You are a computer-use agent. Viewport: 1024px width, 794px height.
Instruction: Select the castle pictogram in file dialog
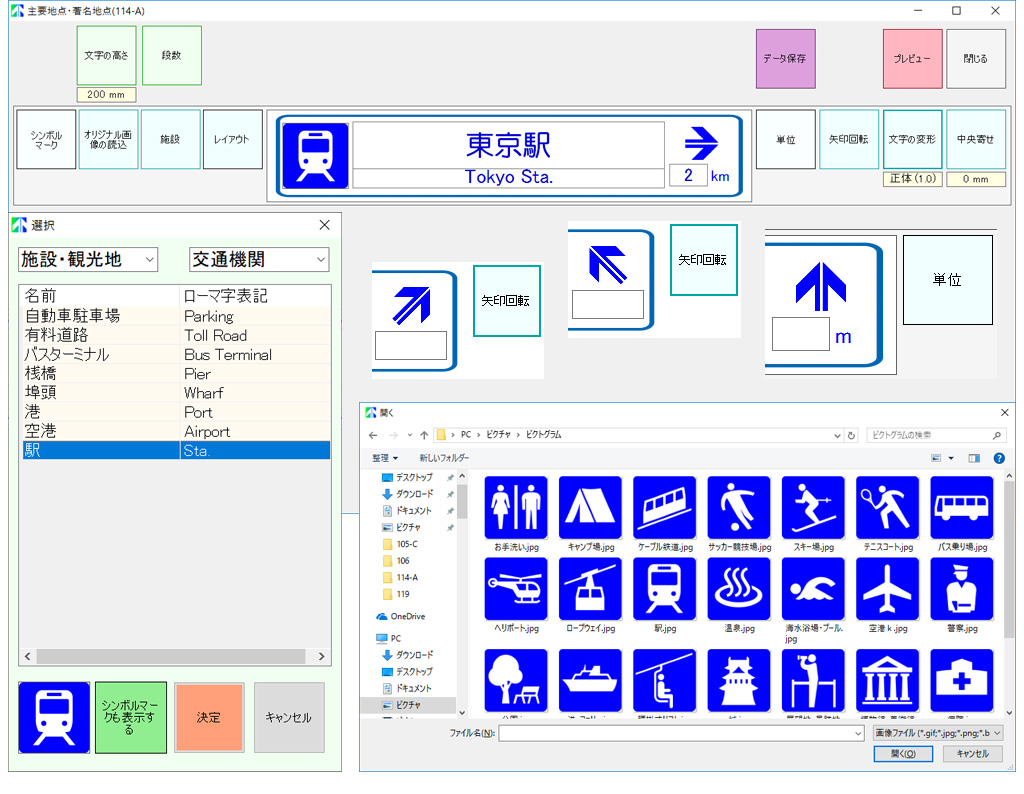[739, 680]
